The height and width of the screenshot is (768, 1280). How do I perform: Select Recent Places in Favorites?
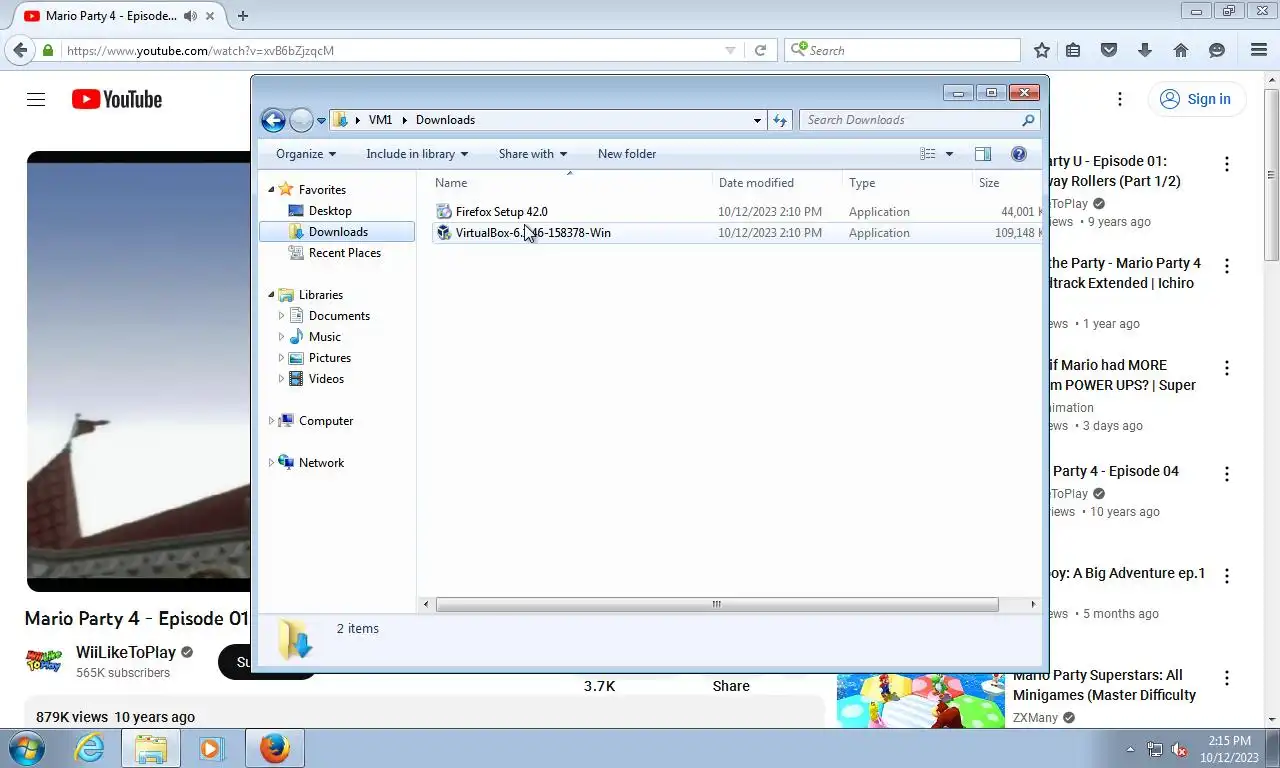coord(344,253)
